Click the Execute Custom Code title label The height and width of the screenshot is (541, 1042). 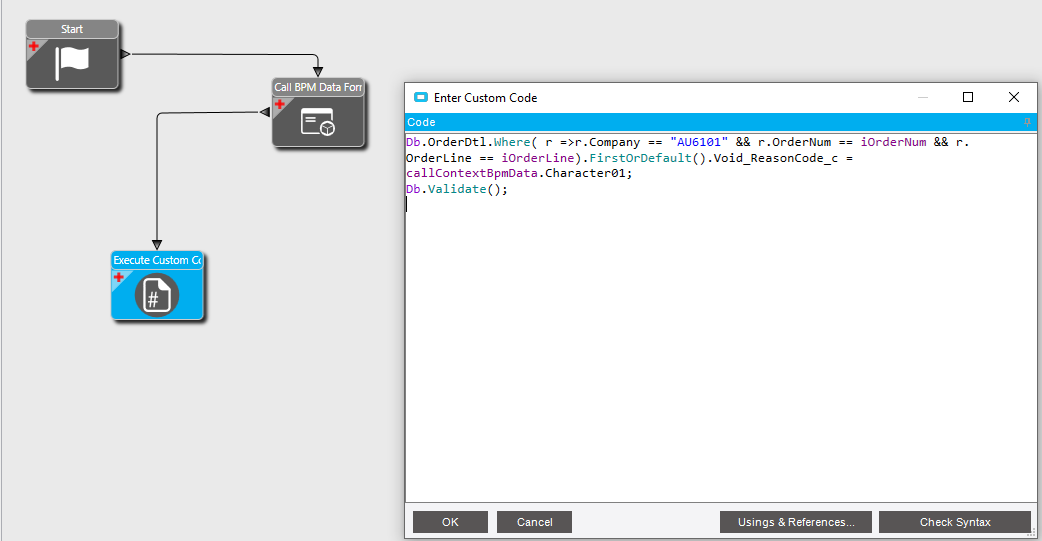[157, 260]
